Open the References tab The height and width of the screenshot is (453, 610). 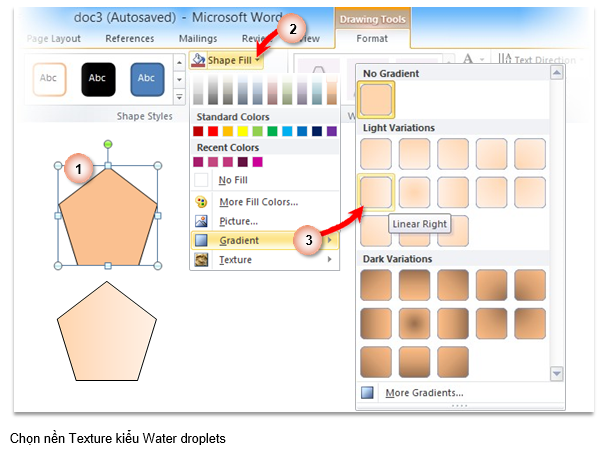tap(130, 39)
